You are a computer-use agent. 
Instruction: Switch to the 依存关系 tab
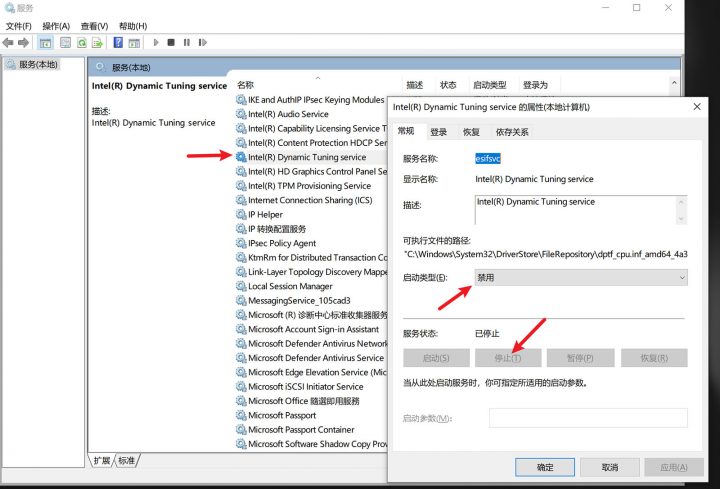tap(512, 132)
